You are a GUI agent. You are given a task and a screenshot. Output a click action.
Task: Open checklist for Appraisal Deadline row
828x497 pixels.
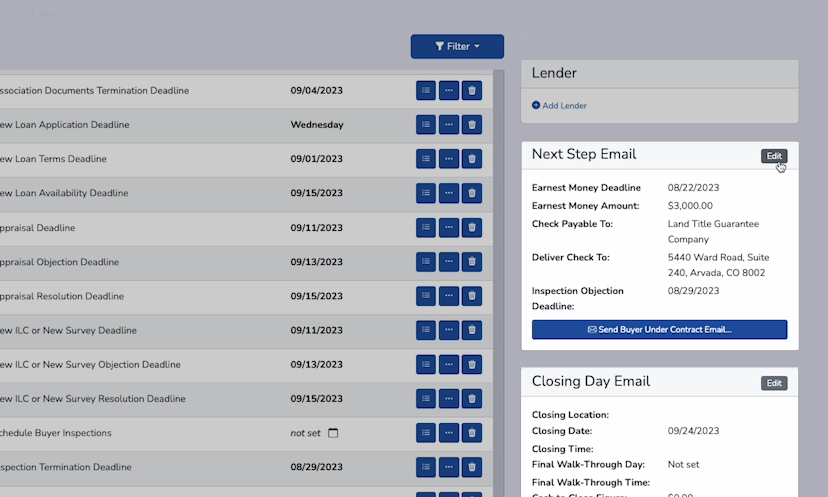(x=426, y=228)
